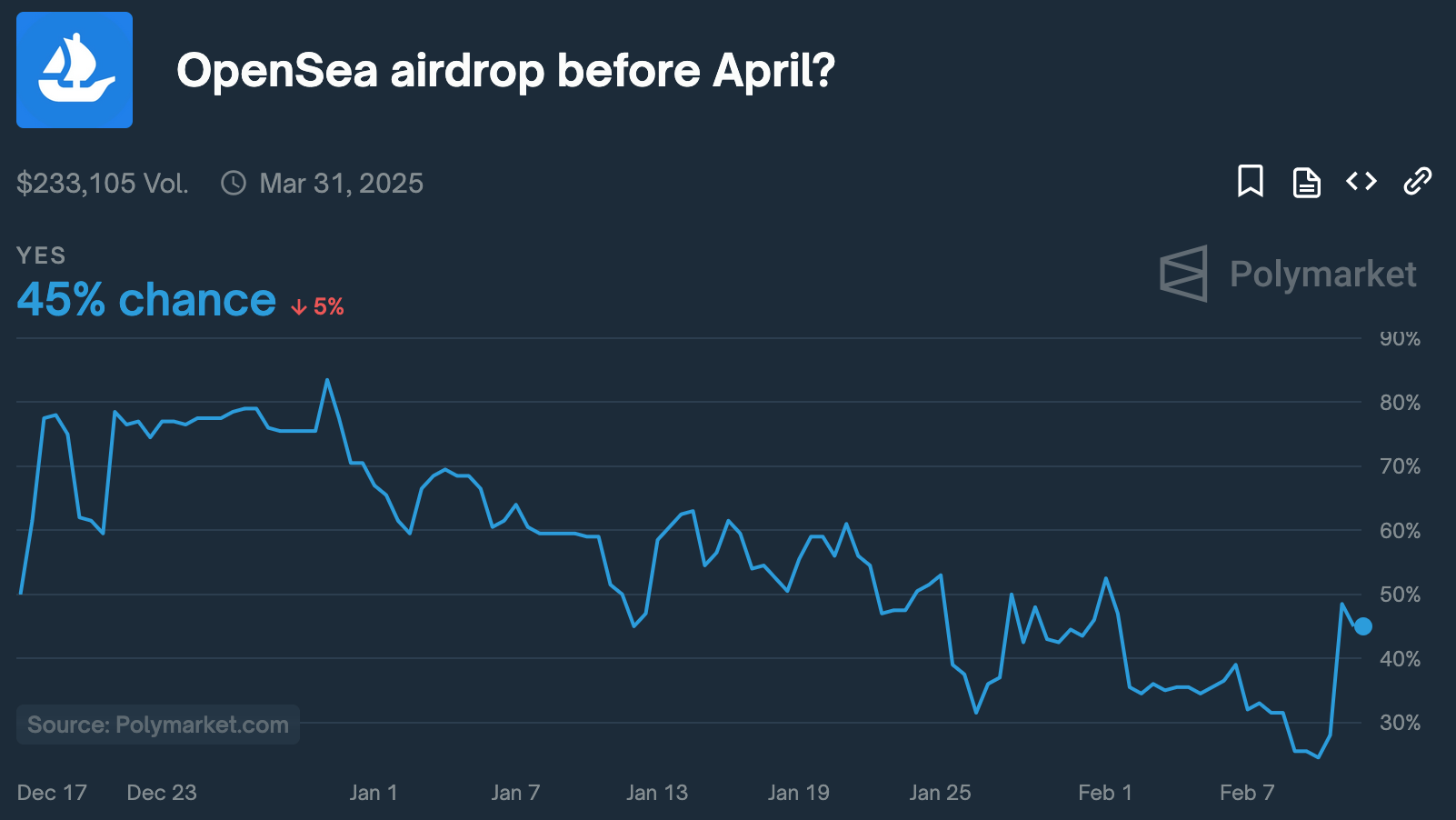Select the Feb 7 axis label on the timeline
Viewport: 1456px width, 820px height.
[1247, 792]
